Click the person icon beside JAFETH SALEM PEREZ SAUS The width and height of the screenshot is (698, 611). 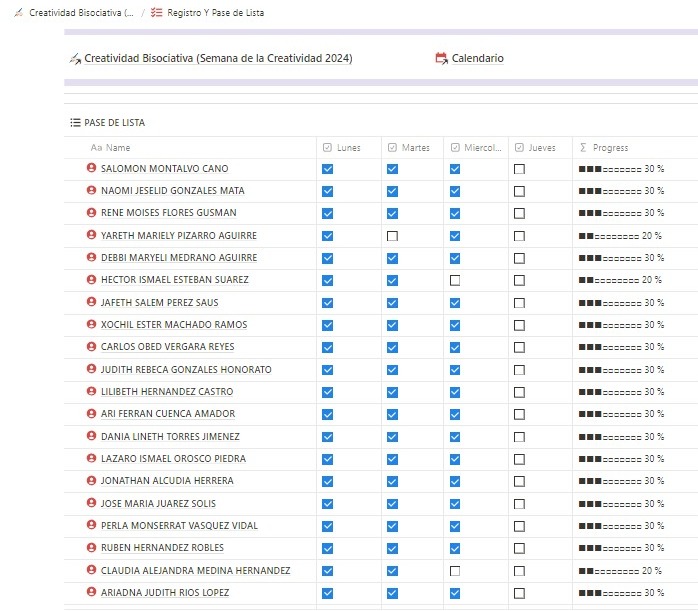pyautogui.click(x=91, y=302)
